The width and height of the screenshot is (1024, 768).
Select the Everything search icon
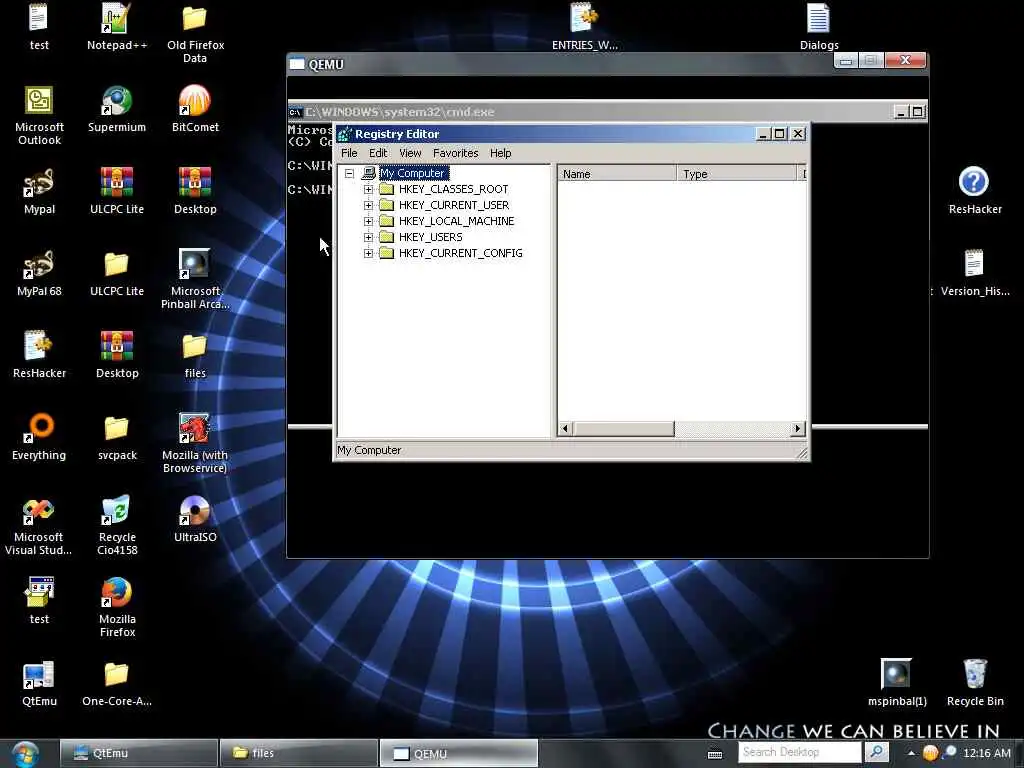tap(39, 436)
